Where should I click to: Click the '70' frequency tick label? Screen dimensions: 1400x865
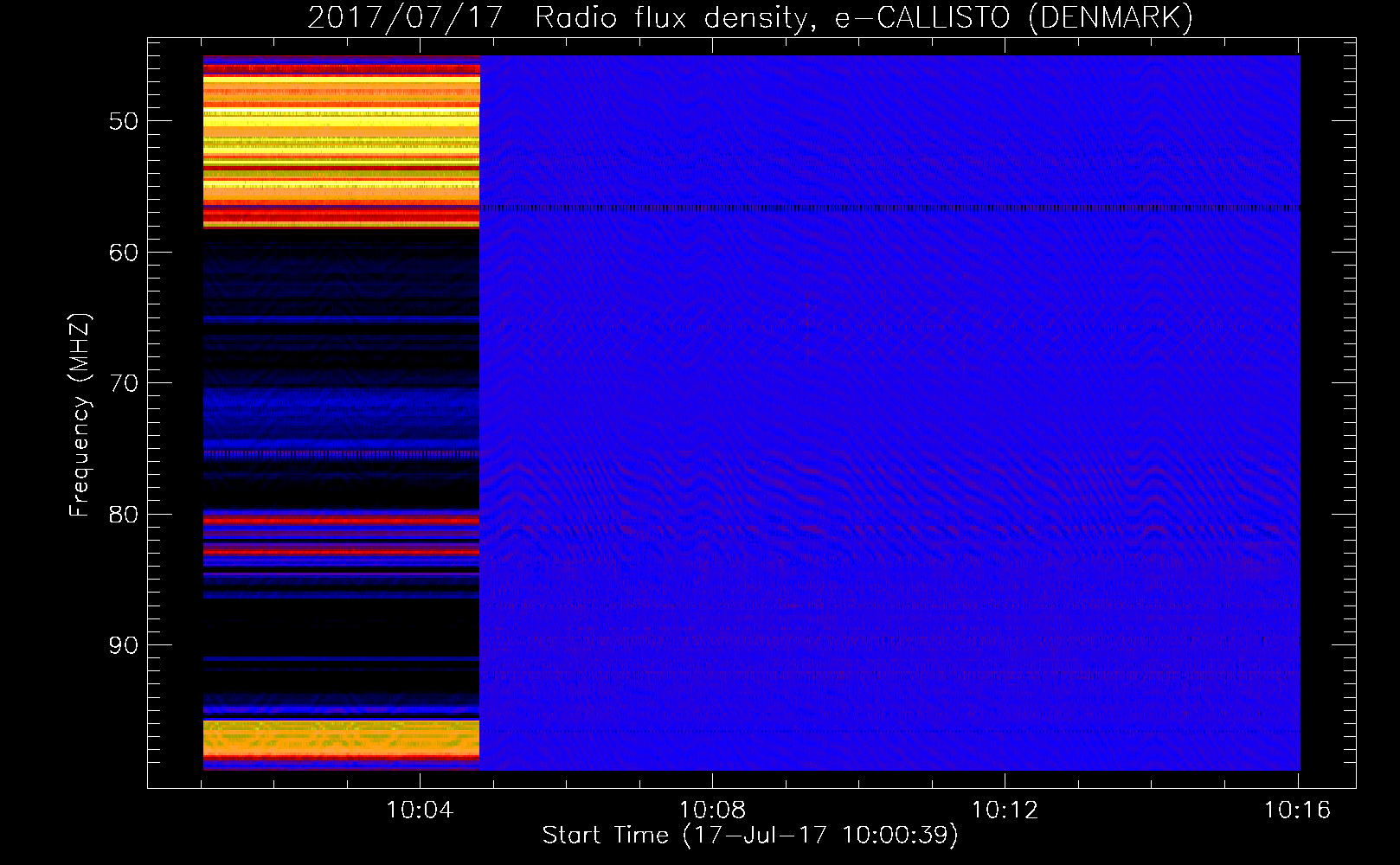pyautogui.click(x=124, y=383)
